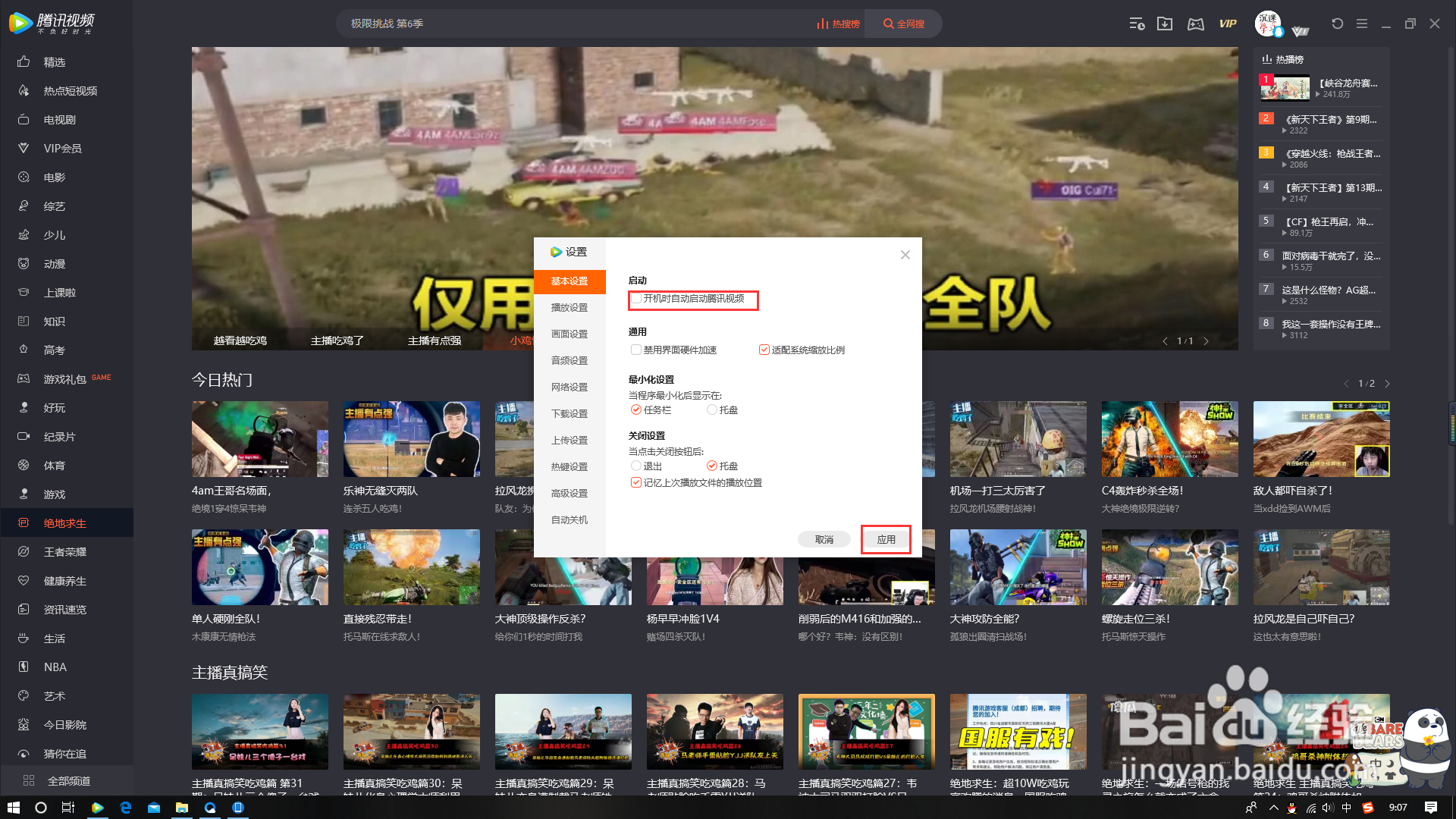The image size is (1456, 819).
Task: Toggle 禁用界面硬件加速 checkbox
Action: pyautogui.click(x=636, y=350)
